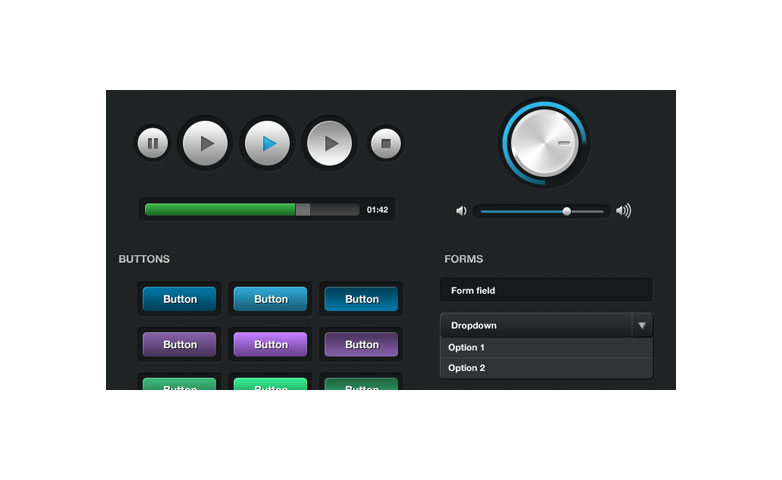Click the gray progress bar handle
782x480 pixels.
coord(303,210)
